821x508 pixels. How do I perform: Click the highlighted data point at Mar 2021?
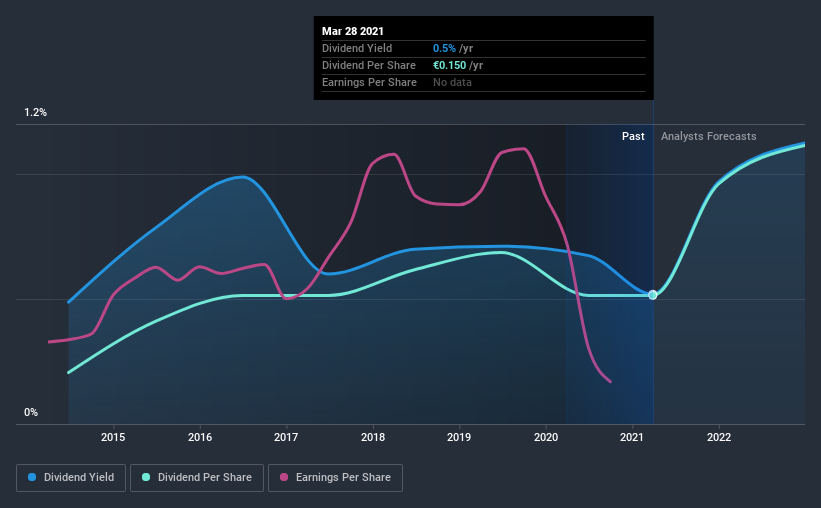[x=652, y=295]
